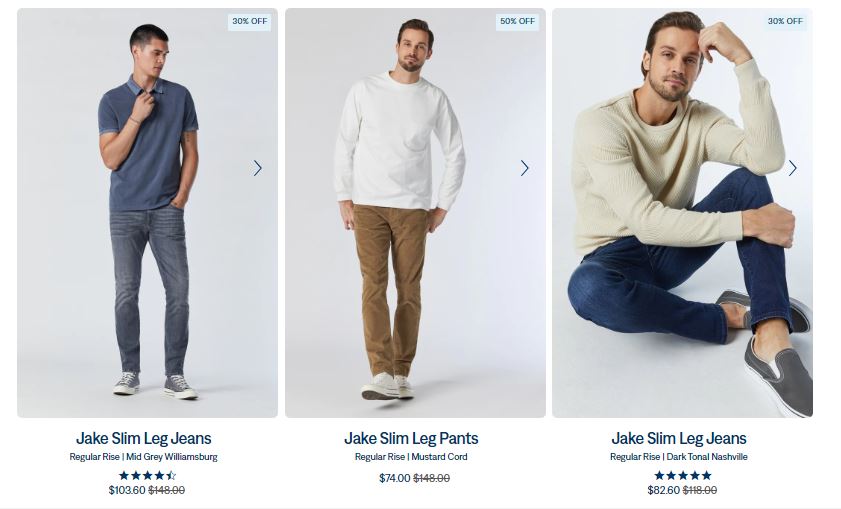
Task: Click the $74.00 sale price
Action: pos(394,478)
